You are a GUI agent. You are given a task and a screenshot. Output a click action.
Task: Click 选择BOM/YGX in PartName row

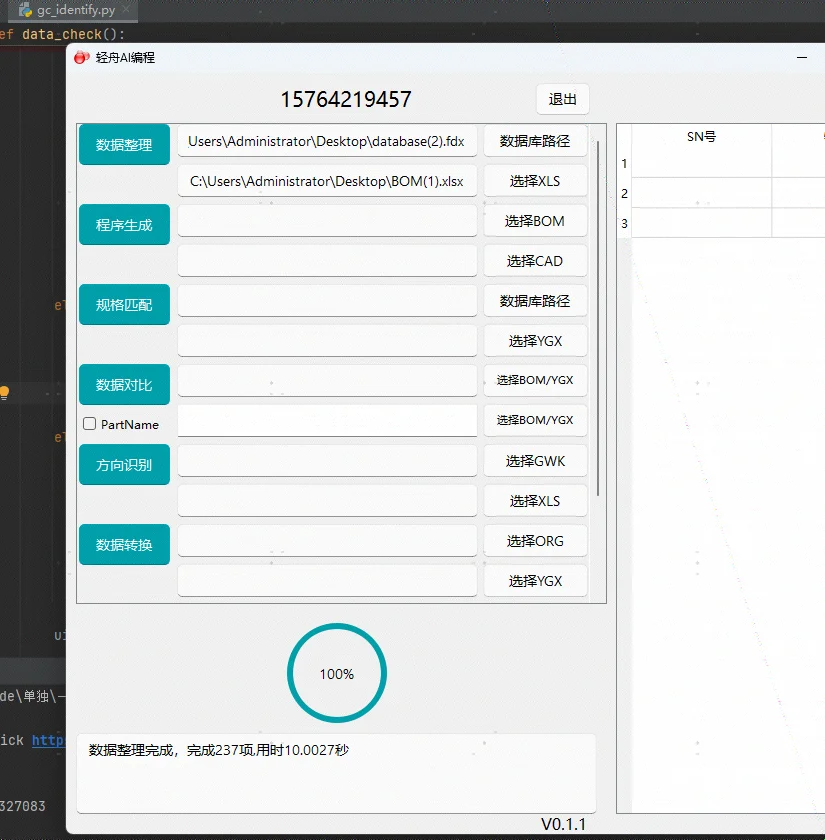535,421
